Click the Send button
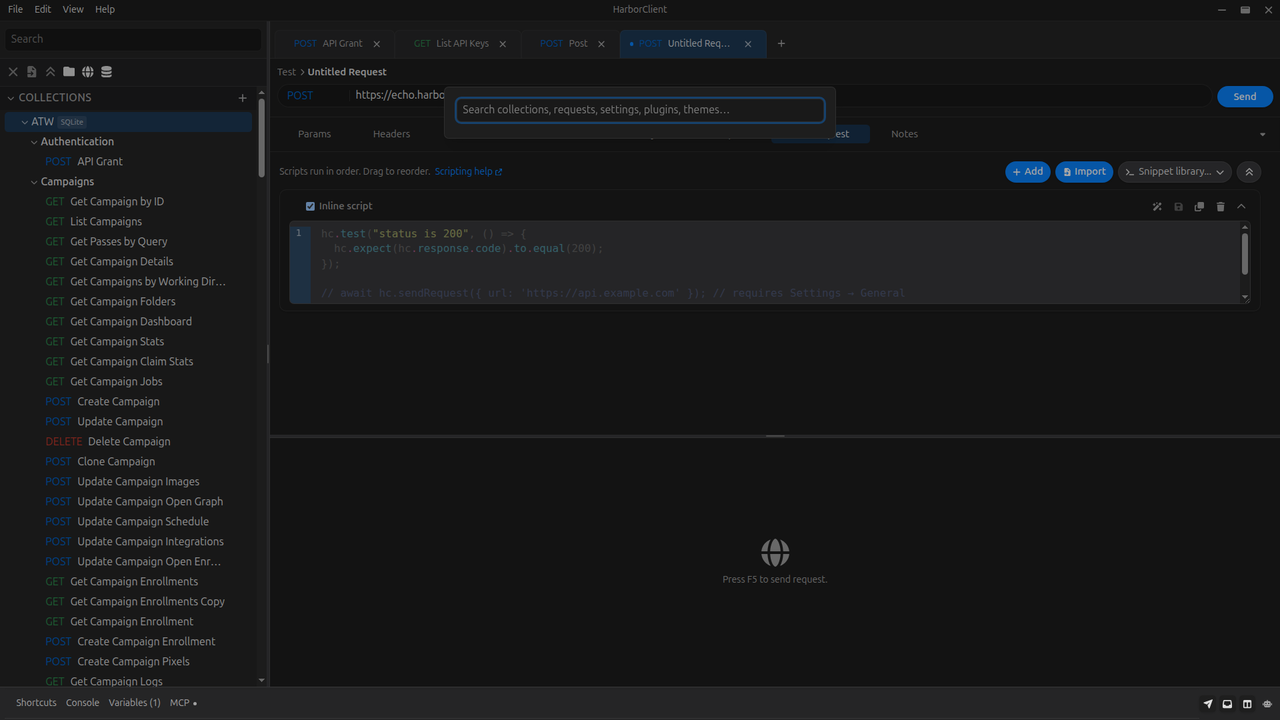Screen dimensions: 1280x720 [x=1245, y=96]
